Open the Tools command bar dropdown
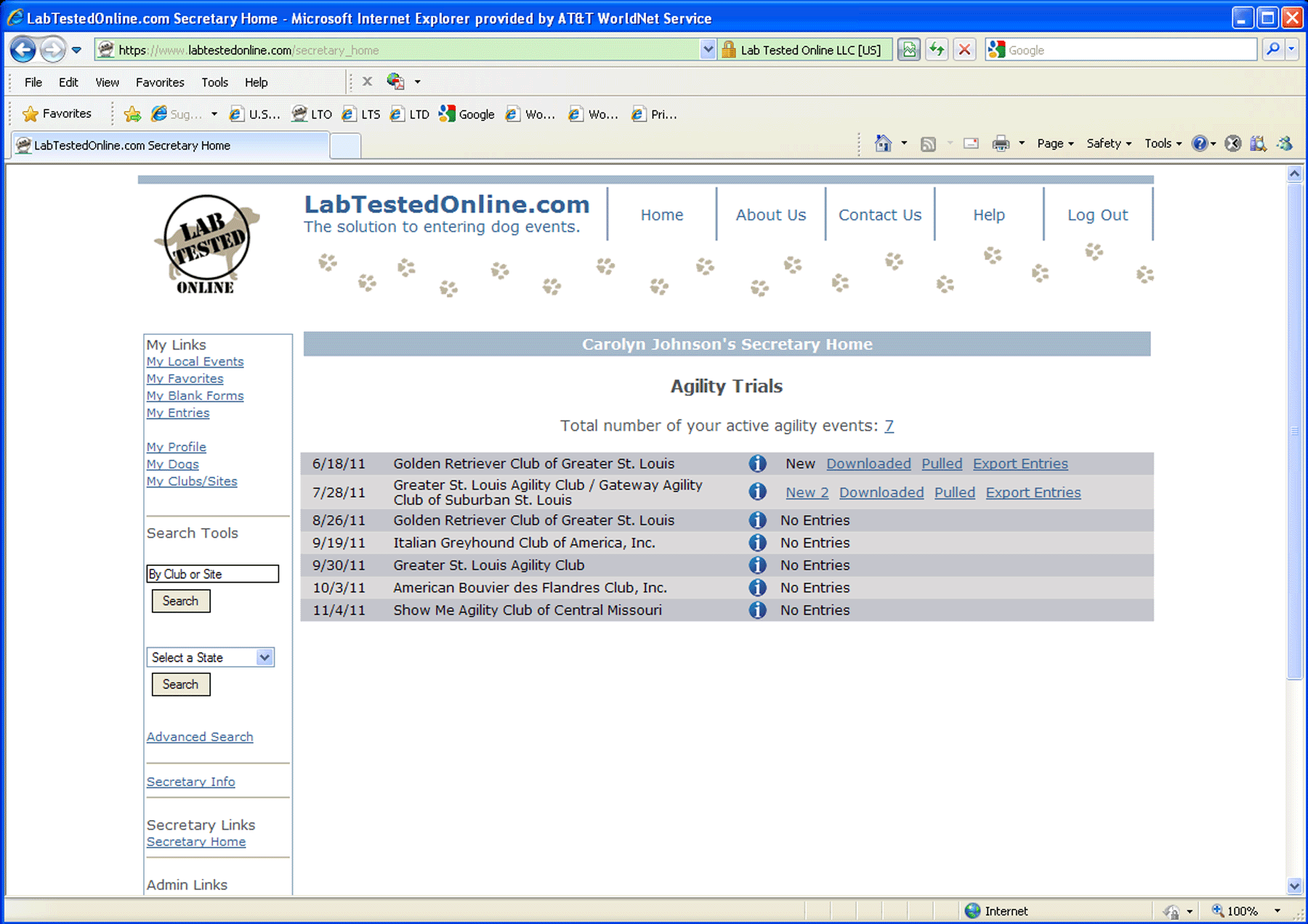This screenshot has width=1308, height=924. point(1163,144)
